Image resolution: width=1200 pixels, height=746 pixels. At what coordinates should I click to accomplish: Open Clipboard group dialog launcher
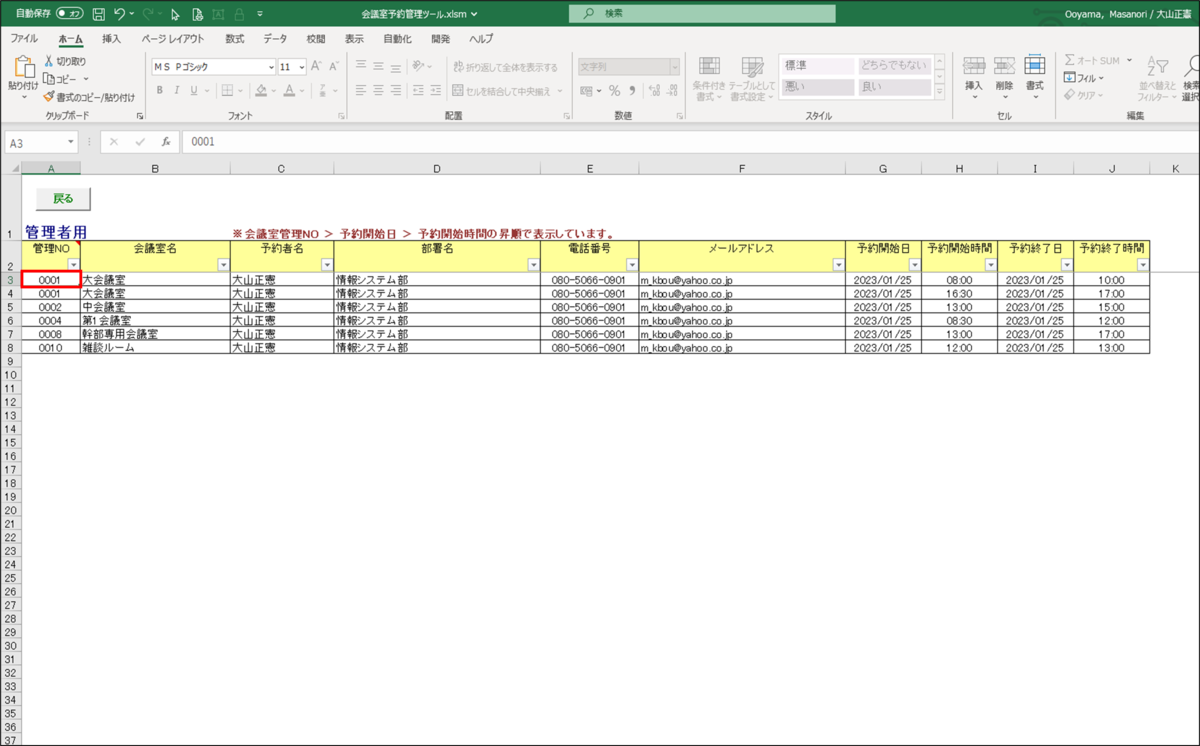[139, 115]
